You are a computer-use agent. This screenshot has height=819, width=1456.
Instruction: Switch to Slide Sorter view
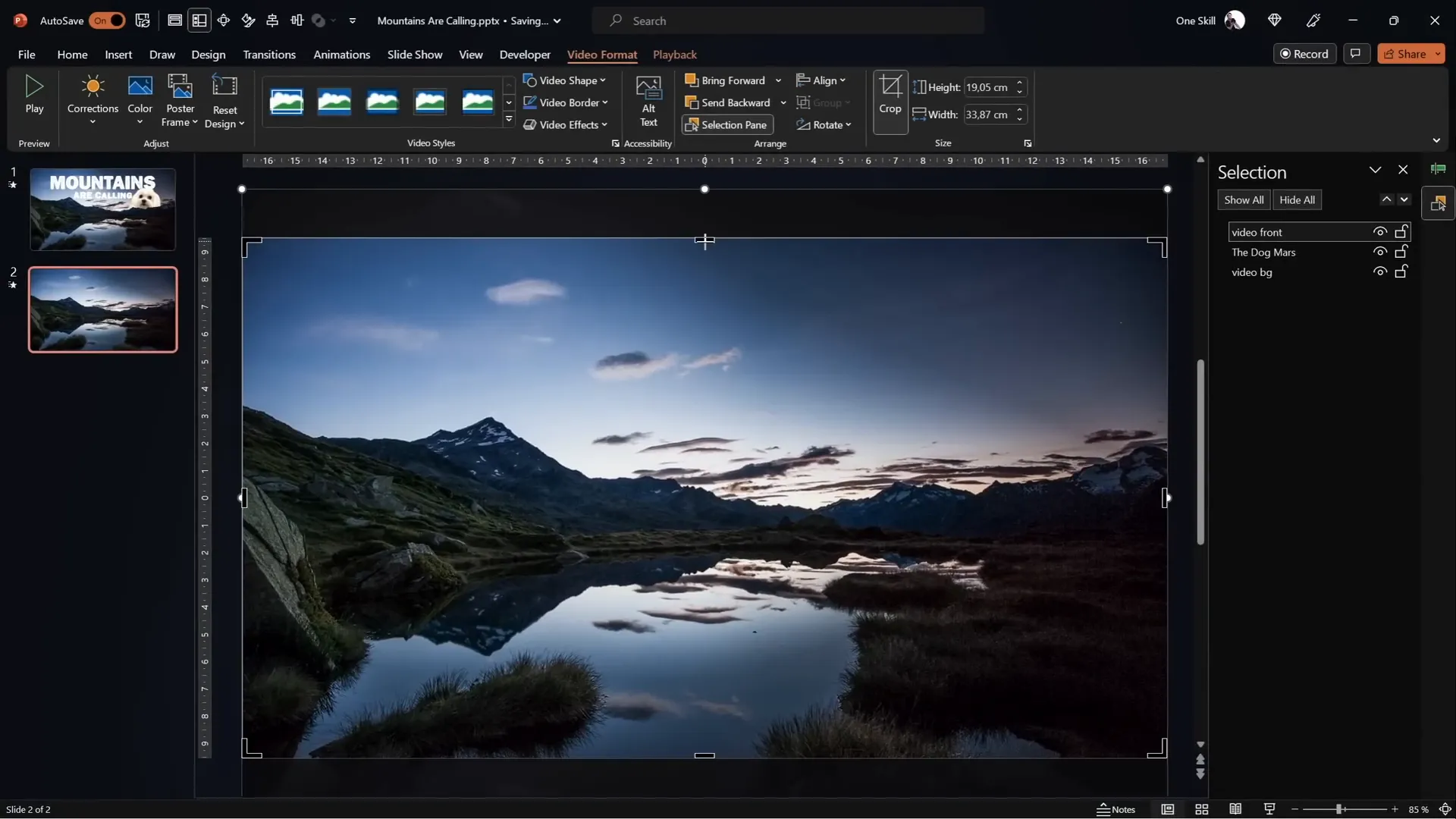click(1202, 809)
